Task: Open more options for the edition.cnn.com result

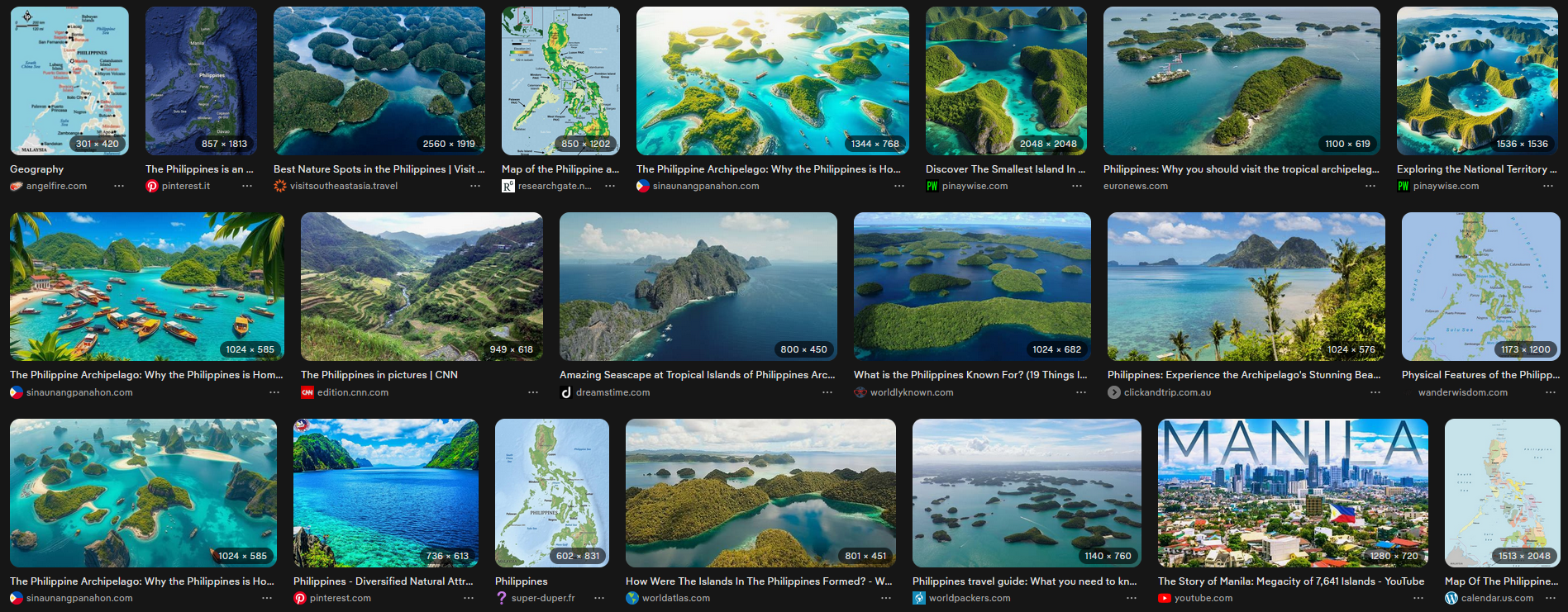Action: tap(533, 393)
